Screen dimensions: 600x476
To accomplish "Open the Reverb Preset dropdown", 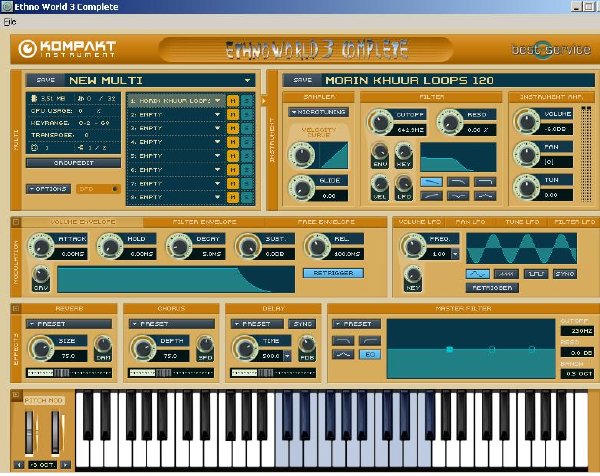I will tap(69, 324).
